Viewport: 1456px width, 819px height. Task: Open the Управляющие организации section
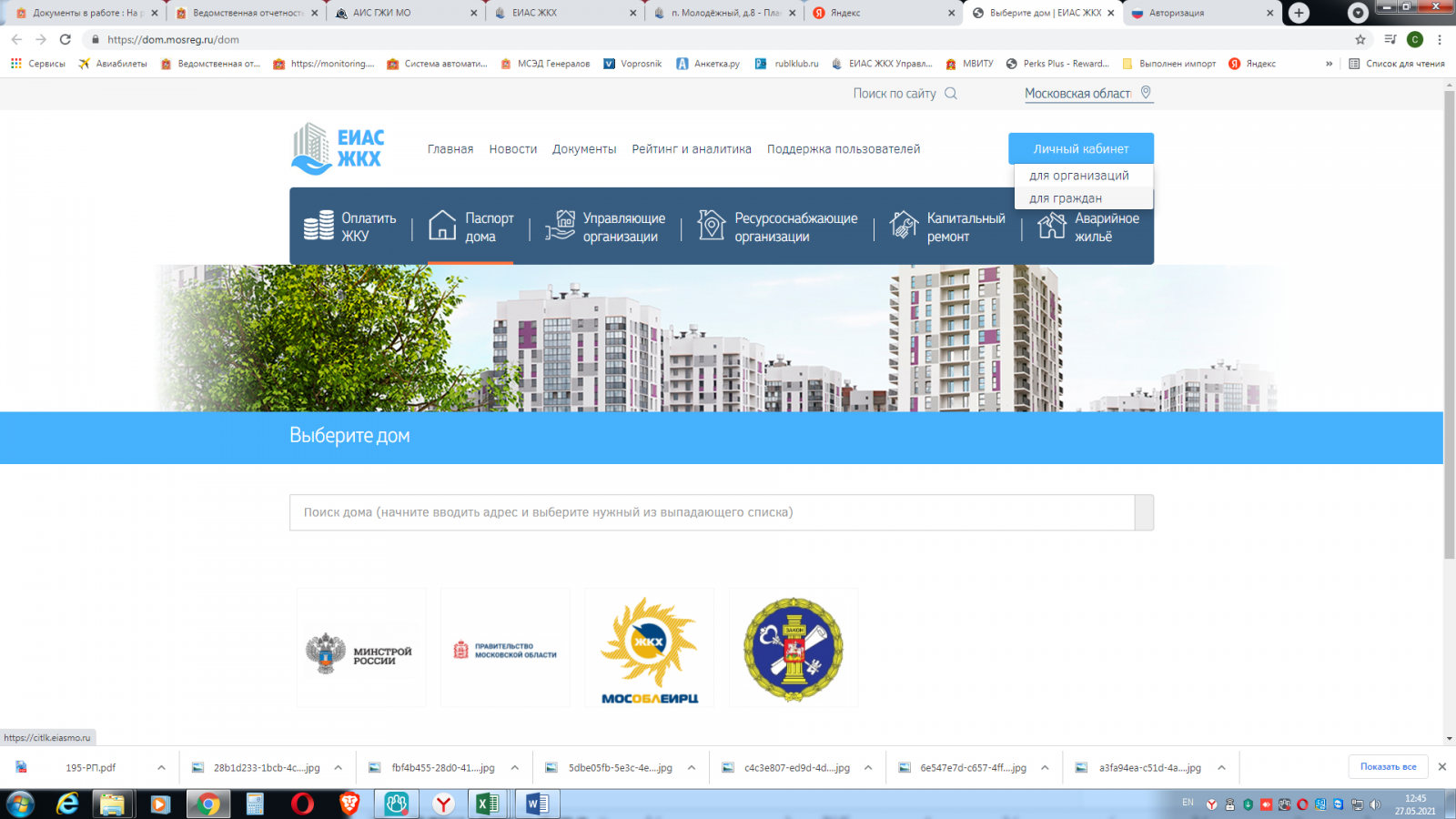605,227
